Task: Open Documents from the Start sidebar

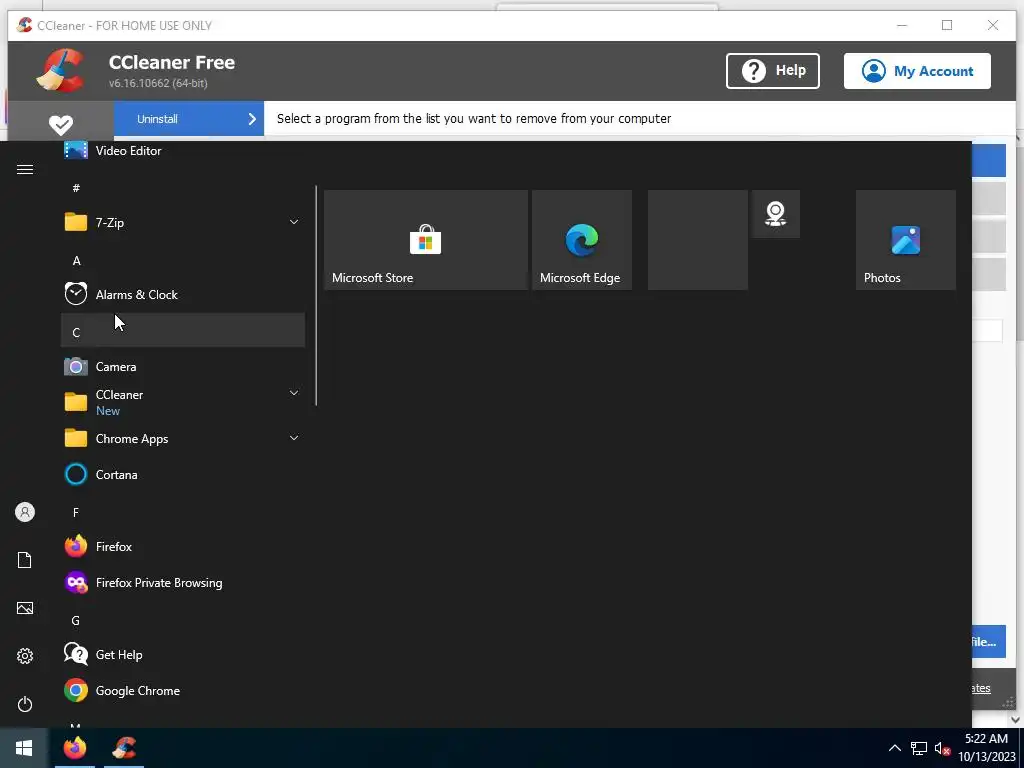Action: click(25, 560)
